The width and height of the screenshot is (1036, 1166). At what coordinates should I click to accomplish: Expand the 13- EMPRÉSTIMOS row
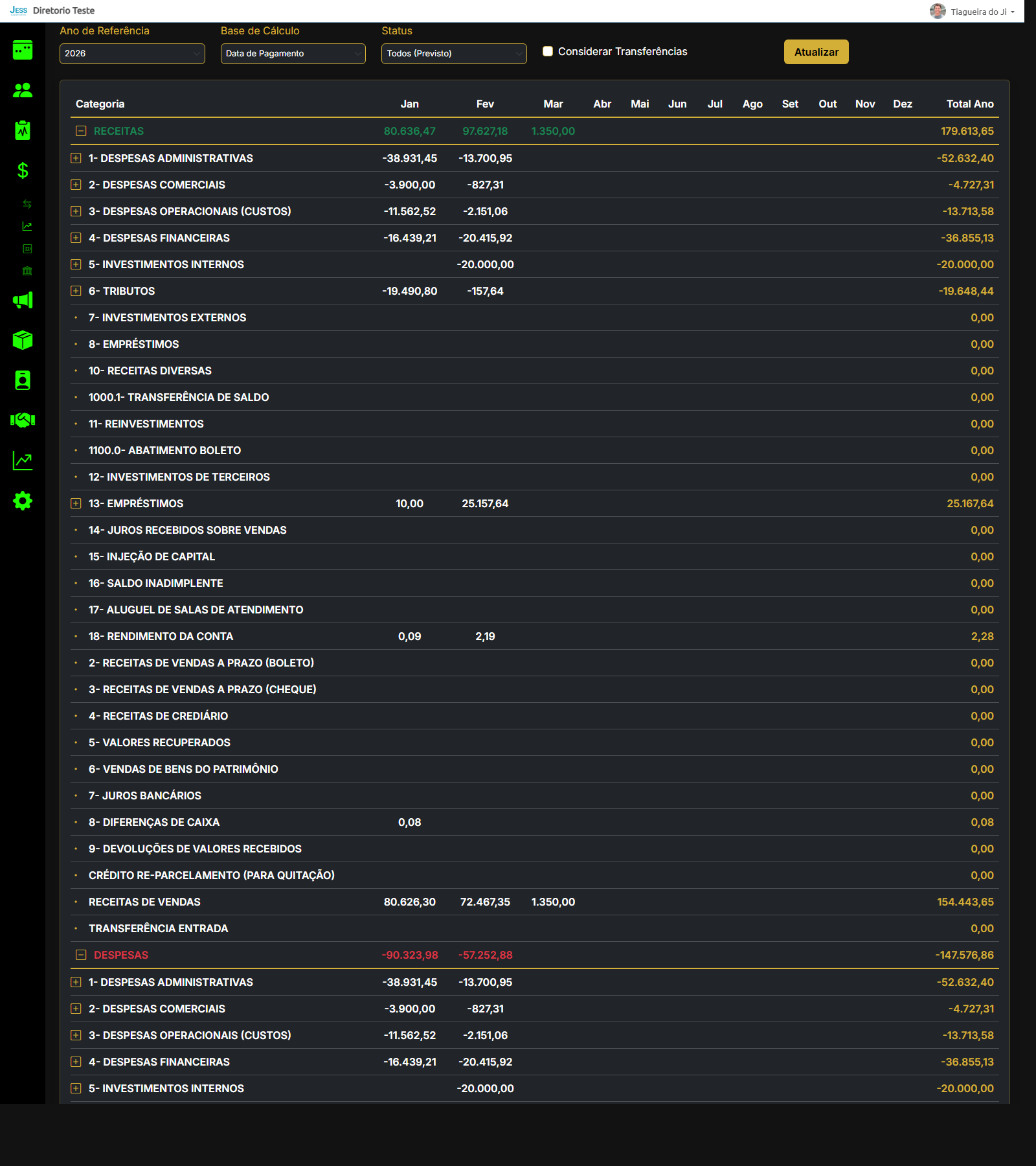(x=76, y=503)
